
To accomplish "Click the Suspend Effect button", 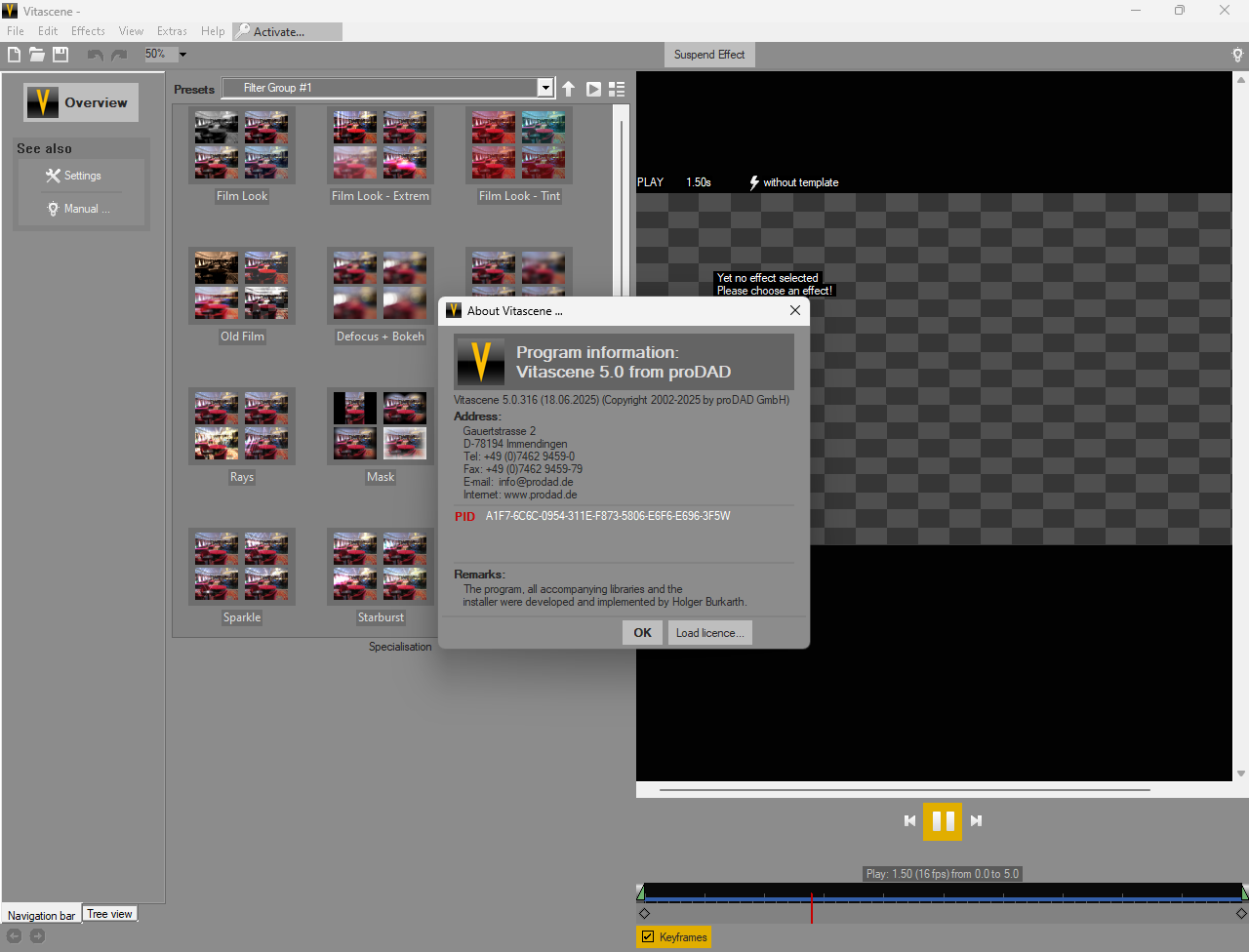I will (x=709, y=55).
